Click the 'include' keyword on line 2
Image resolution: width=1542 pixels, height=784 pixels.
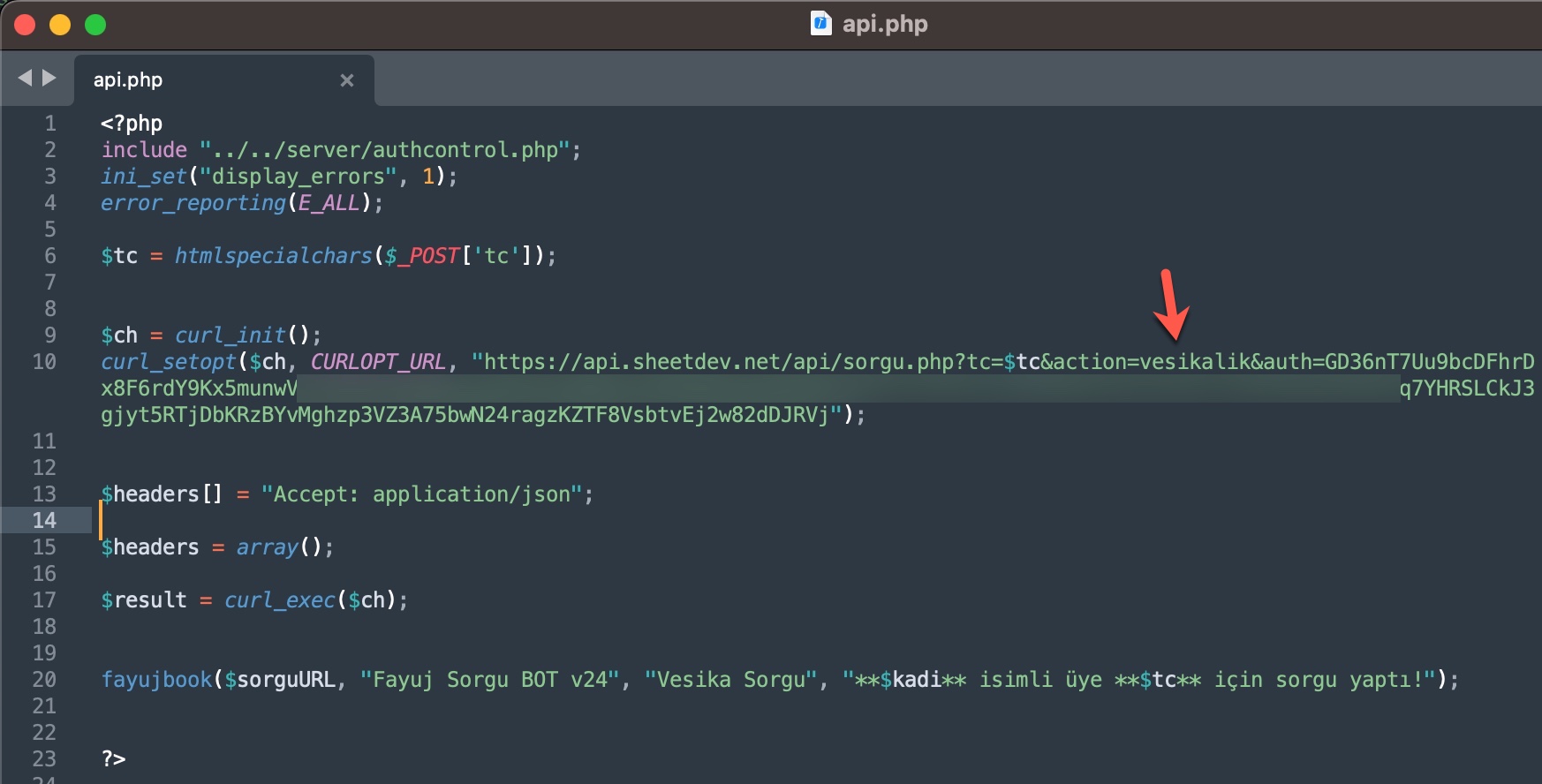click(144, 150)
